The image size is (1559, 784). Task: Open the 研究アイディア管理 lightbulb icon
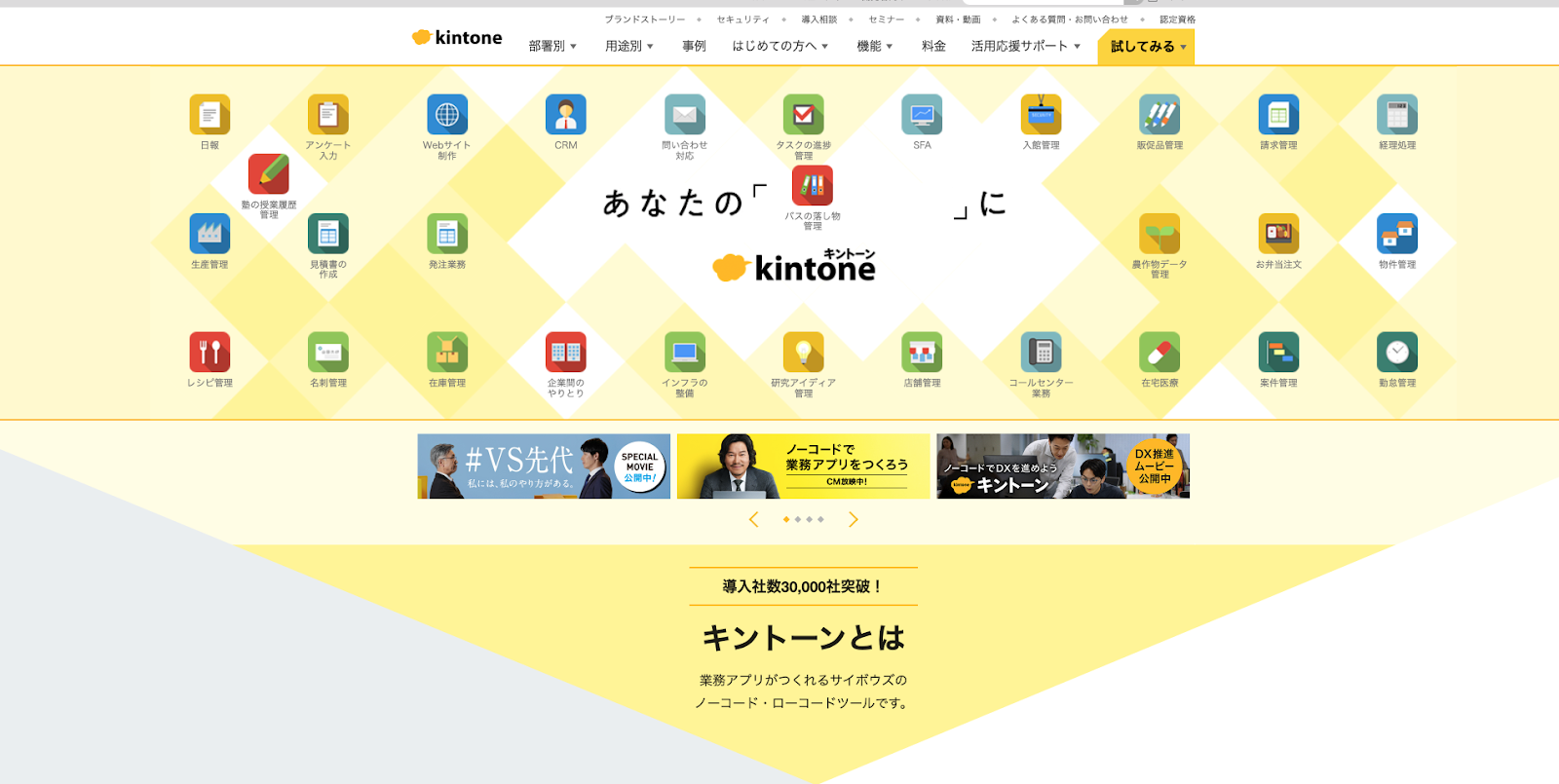pyautogui.click(x=804, y=353)
